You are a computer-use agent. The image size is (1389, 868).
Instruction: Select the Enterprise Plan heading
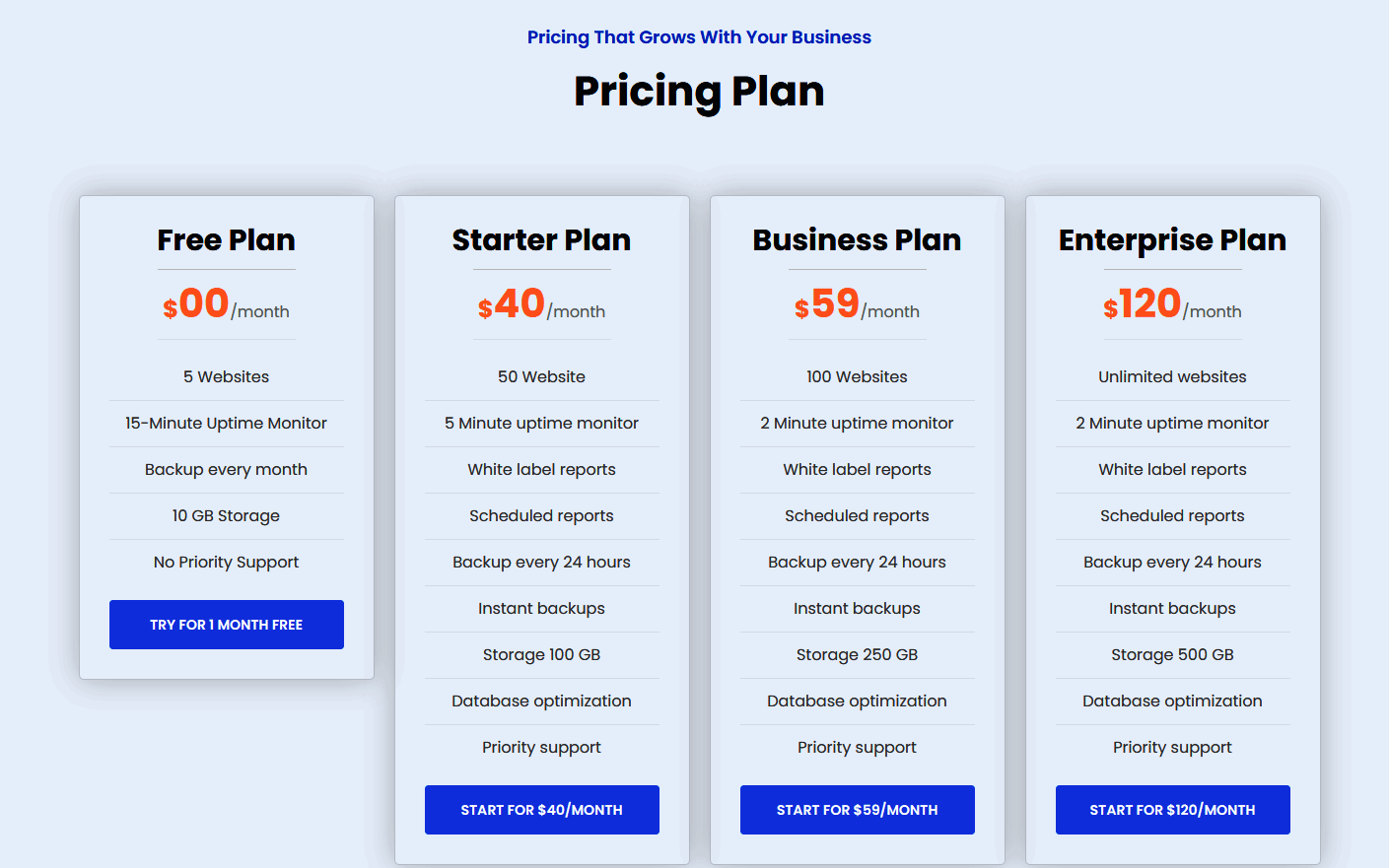click(x=1172, y=239)
